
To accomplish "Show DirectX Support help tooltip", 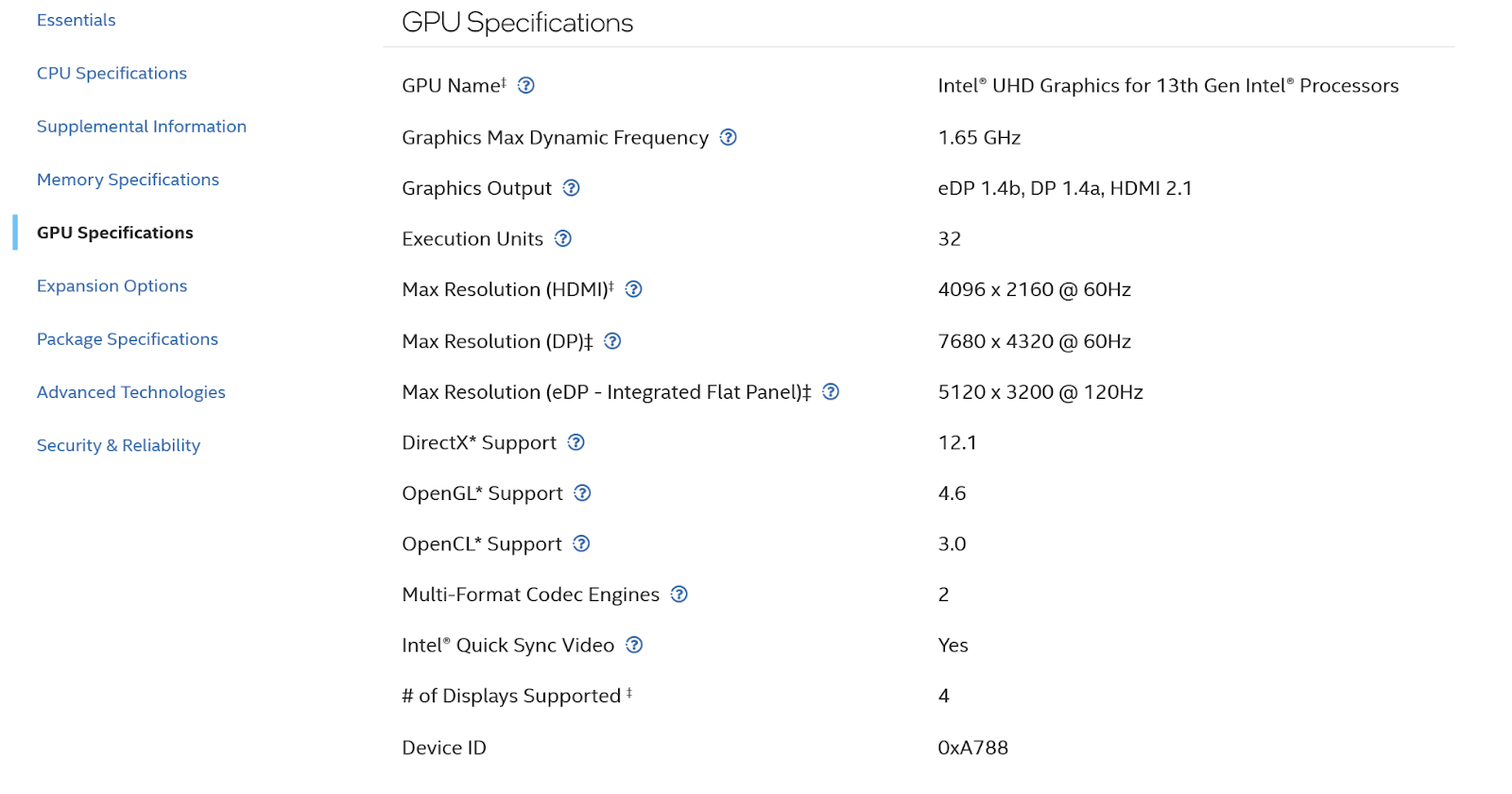I will click(576, 442).
